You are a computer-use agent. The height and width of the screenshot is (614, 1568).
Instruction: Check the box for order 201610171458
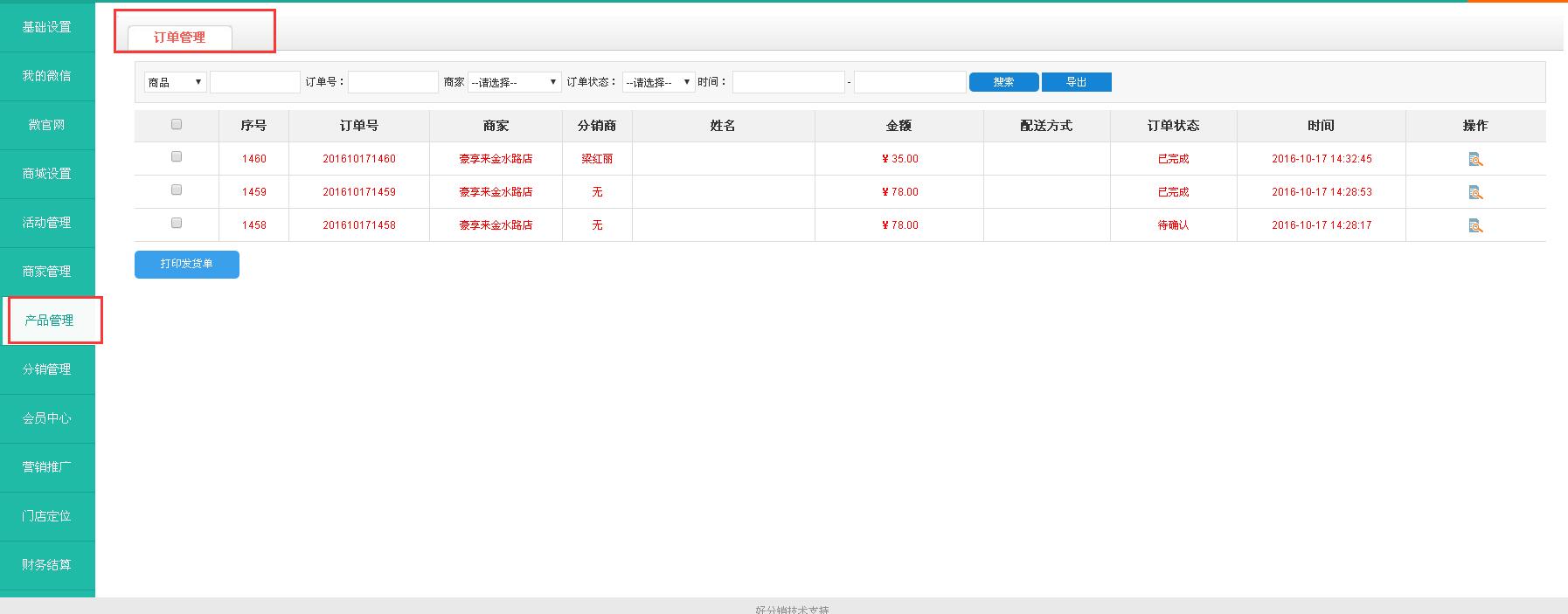[177, 224]
